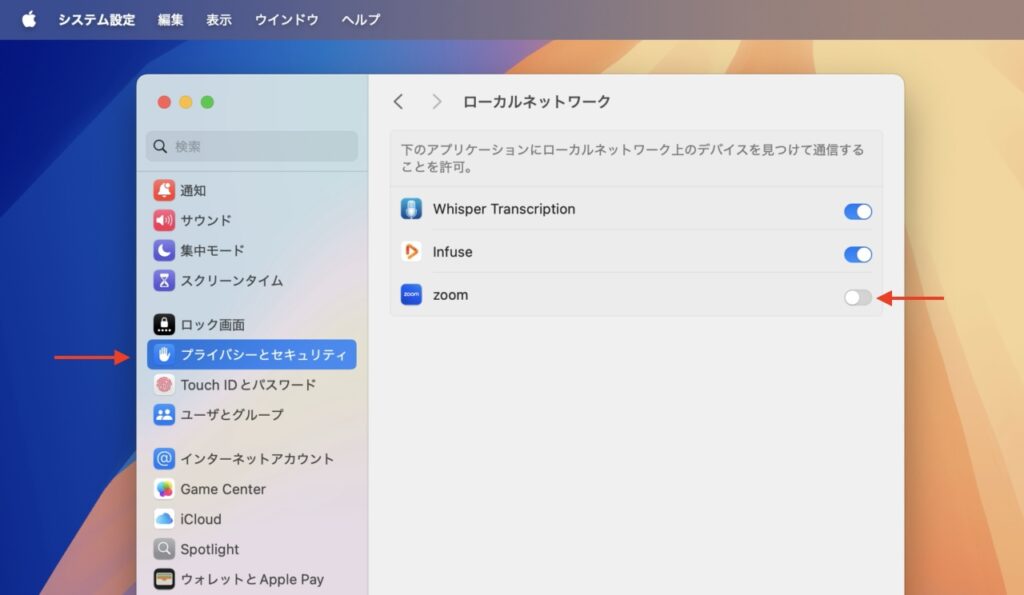The image size is (1024, 595).
Task: Open the 通知 (Notifications) settings icon
Action: (165, 190)
